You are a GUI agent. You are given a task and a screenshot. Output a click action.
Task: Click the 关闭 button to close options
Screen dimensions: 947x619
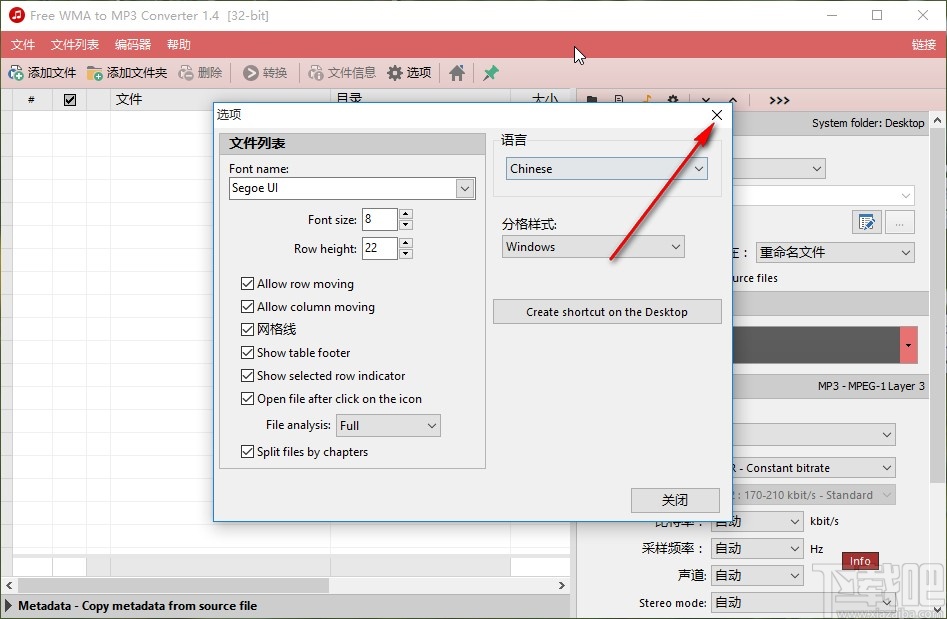tap(675, 500)
